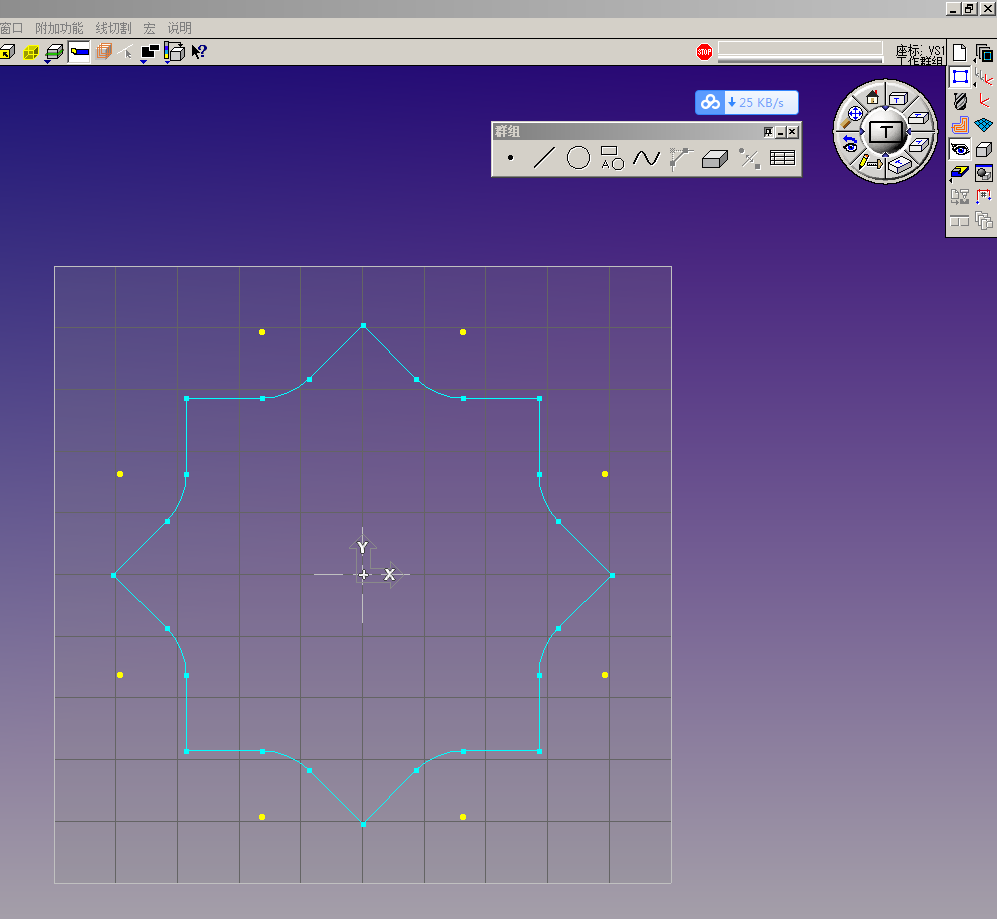This screenshot has width=997, height=919.
Task: Expand dropdown under black windows icon
Action: click(x=144, y=62)
